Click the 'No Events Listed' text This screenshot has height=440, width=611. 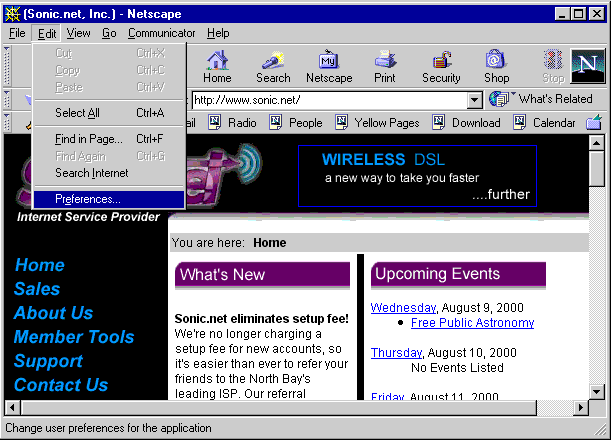pyautogui.click(x=457, y=368)
